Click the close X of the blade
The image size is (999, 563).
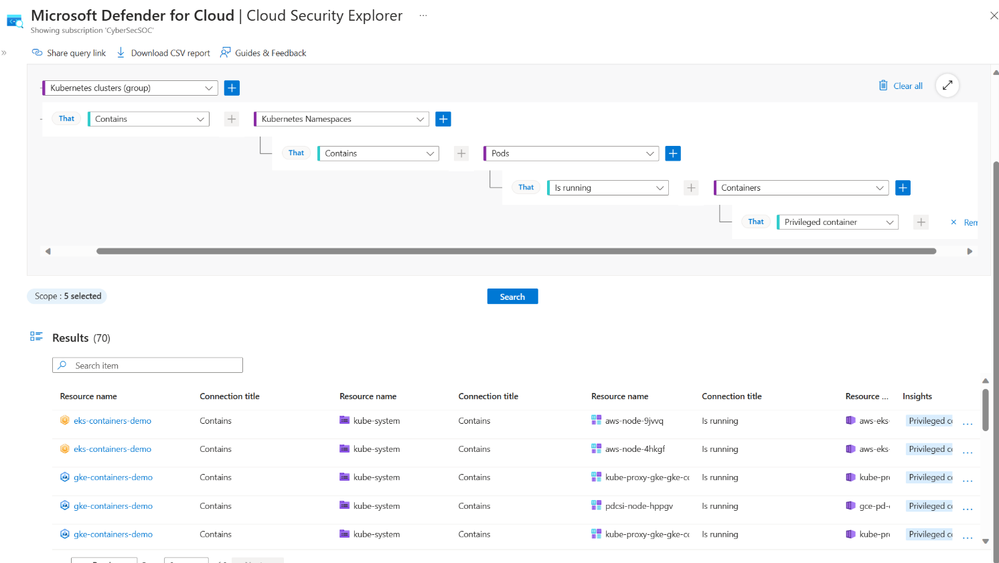coord(993,16)
